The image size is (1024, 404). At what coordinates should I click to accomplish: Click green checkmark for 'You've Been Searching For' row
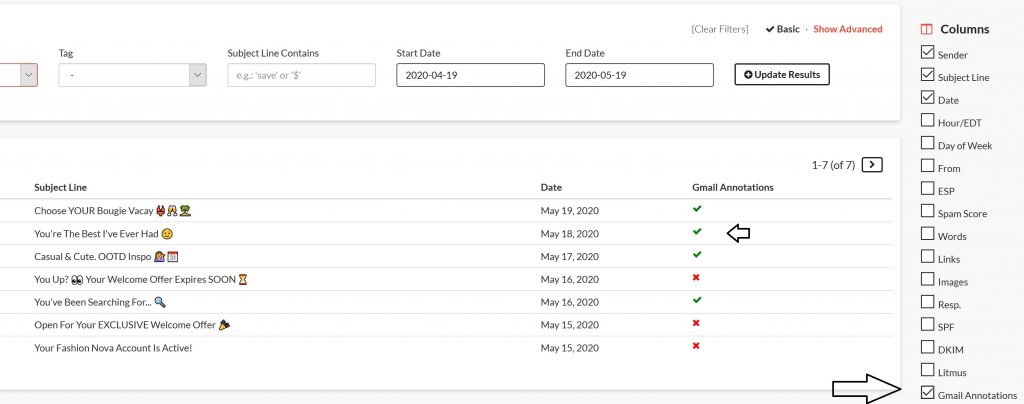click(x=697, y=299)
